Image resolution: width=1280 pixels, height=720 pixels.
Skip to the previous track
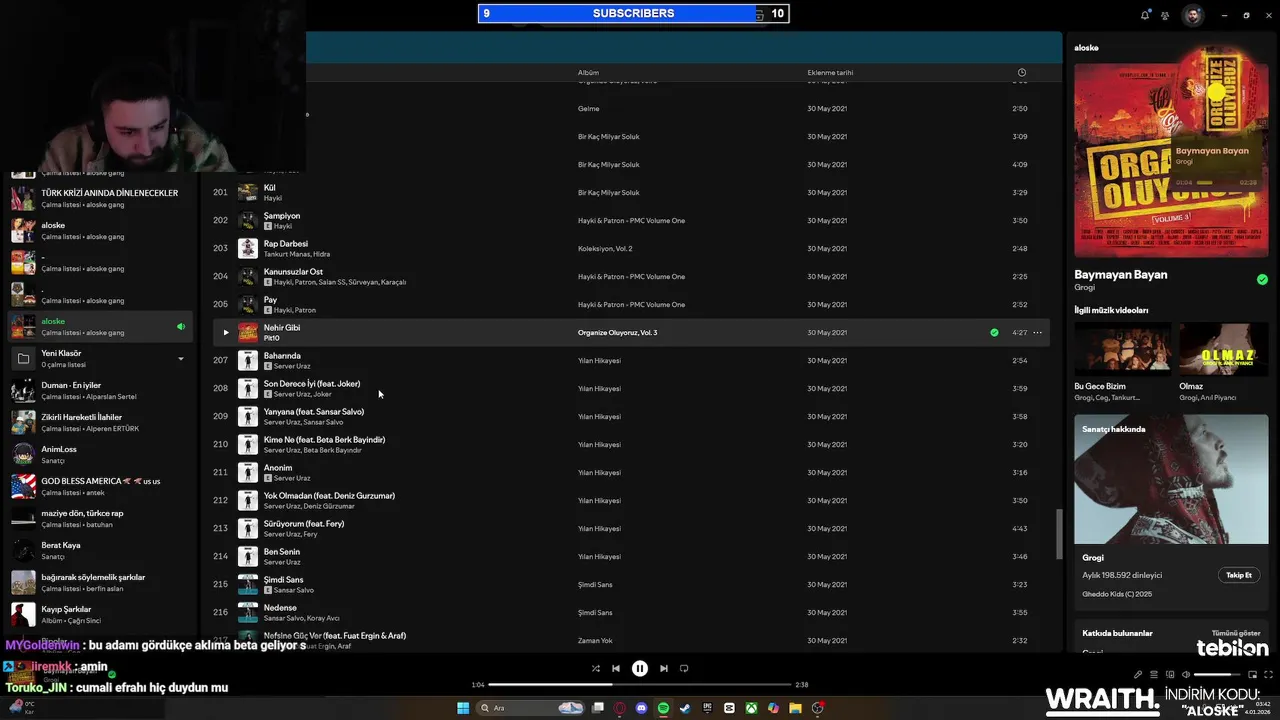point(616,668)
